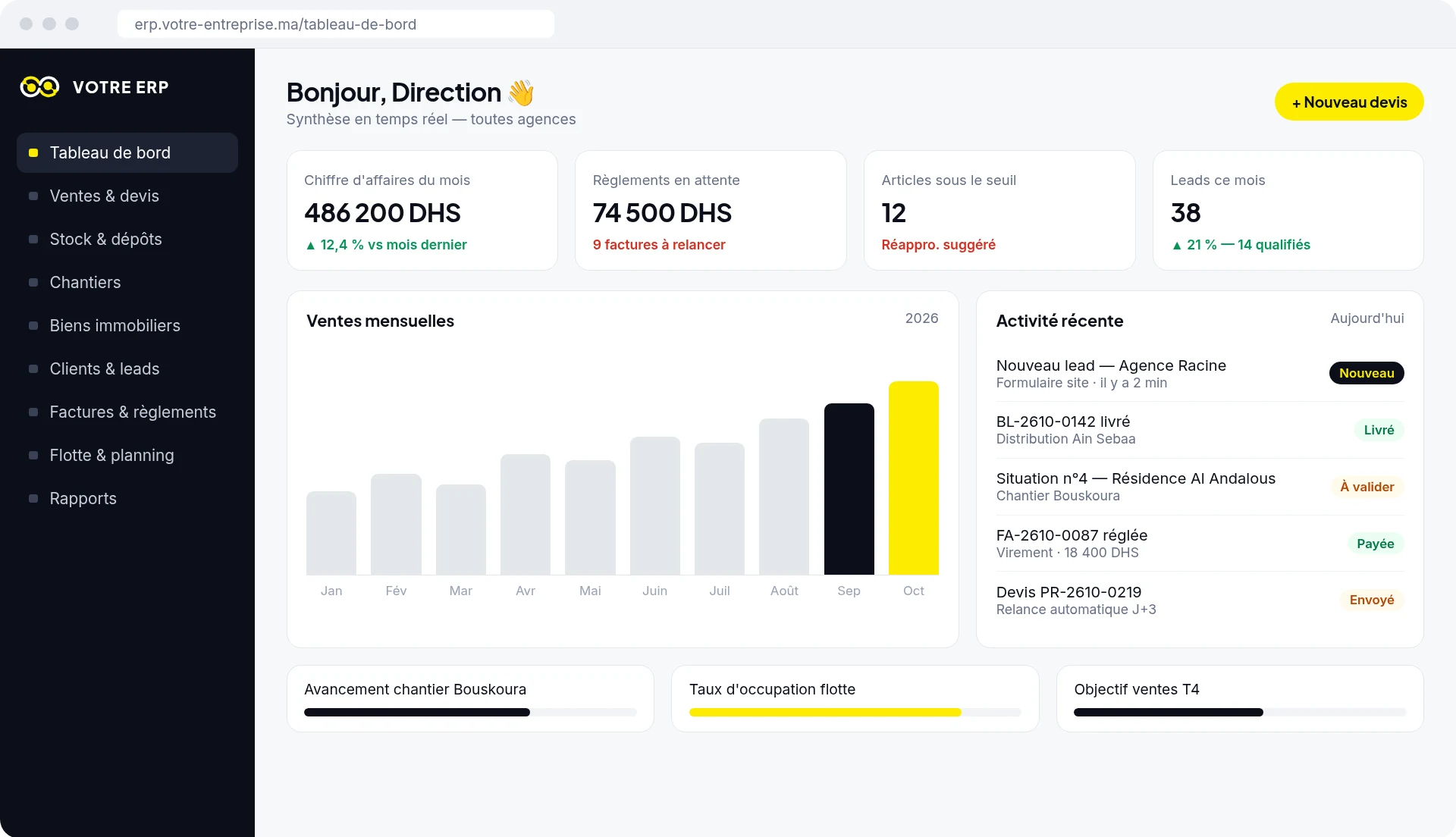Screen dimensions: 1456x837
Task: Go to Ventes & devis section
Action: 127,196
